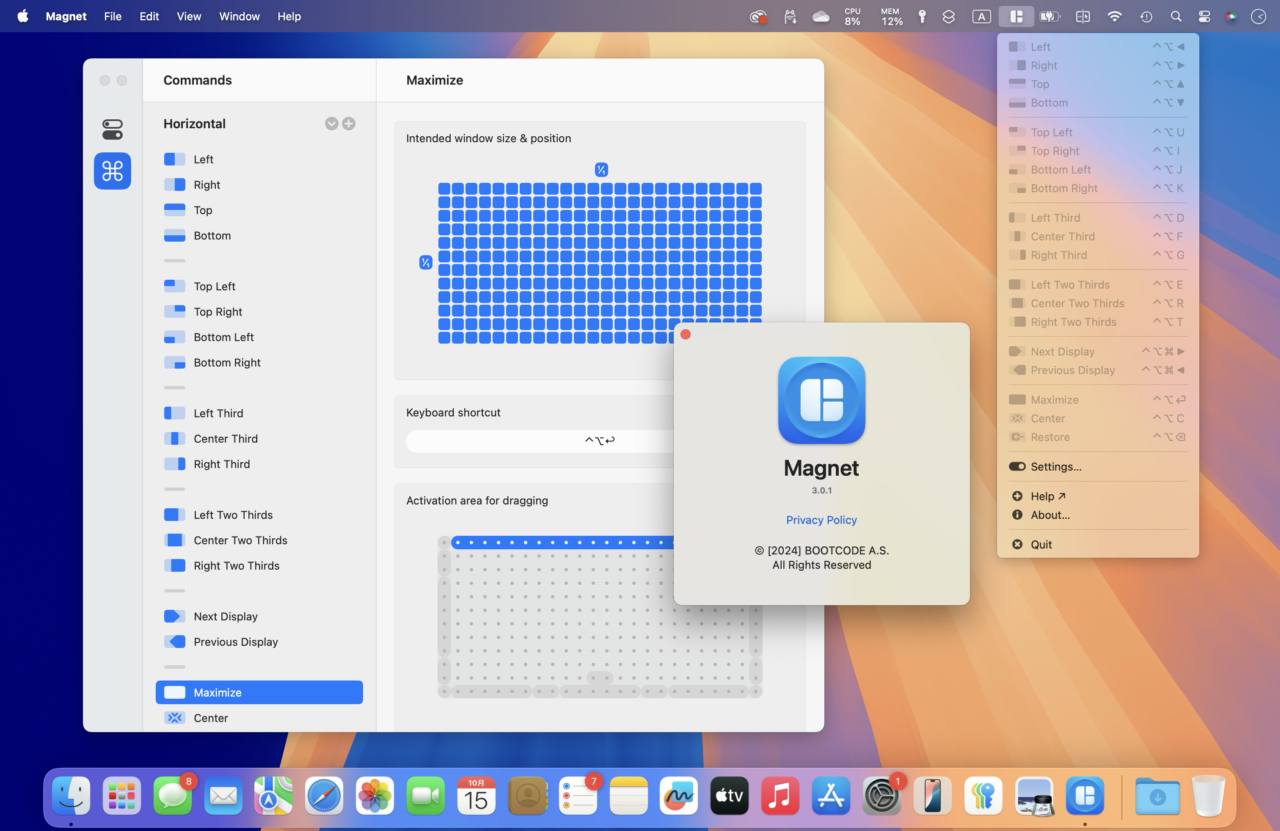Choose Next Display in dropdown menu
The image size is (1280, 831).
[x=1097, y=352]
